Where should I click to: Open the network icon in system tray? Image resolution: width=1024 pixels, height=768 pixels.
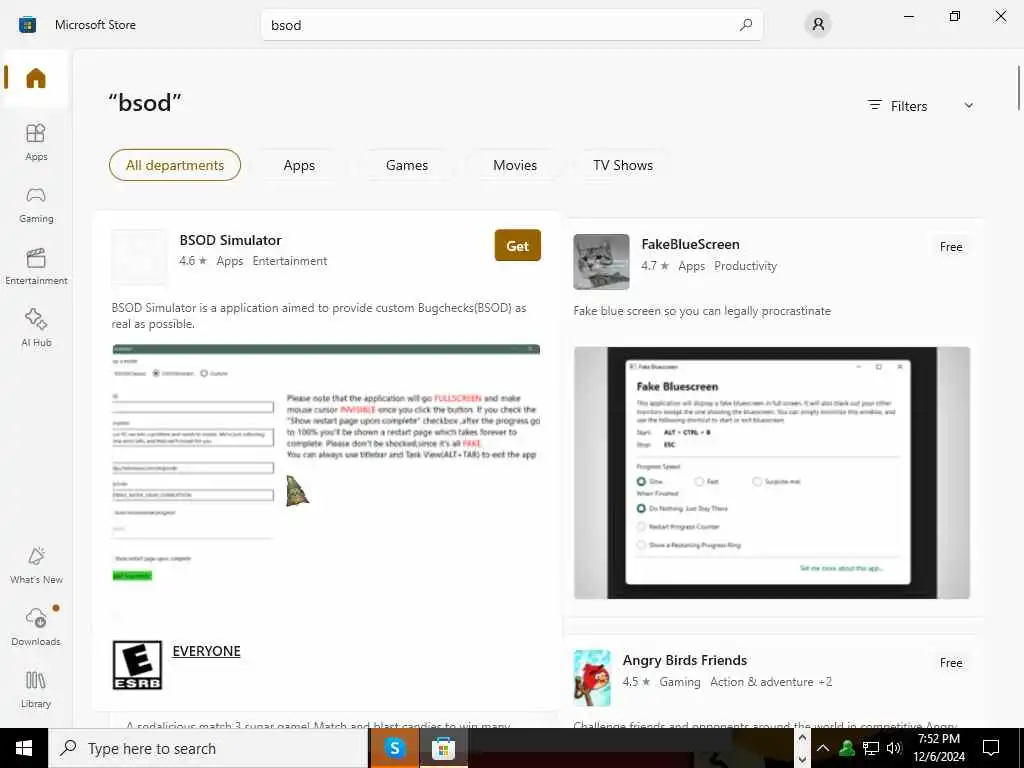pyautogui.click(x=871, y=748)
